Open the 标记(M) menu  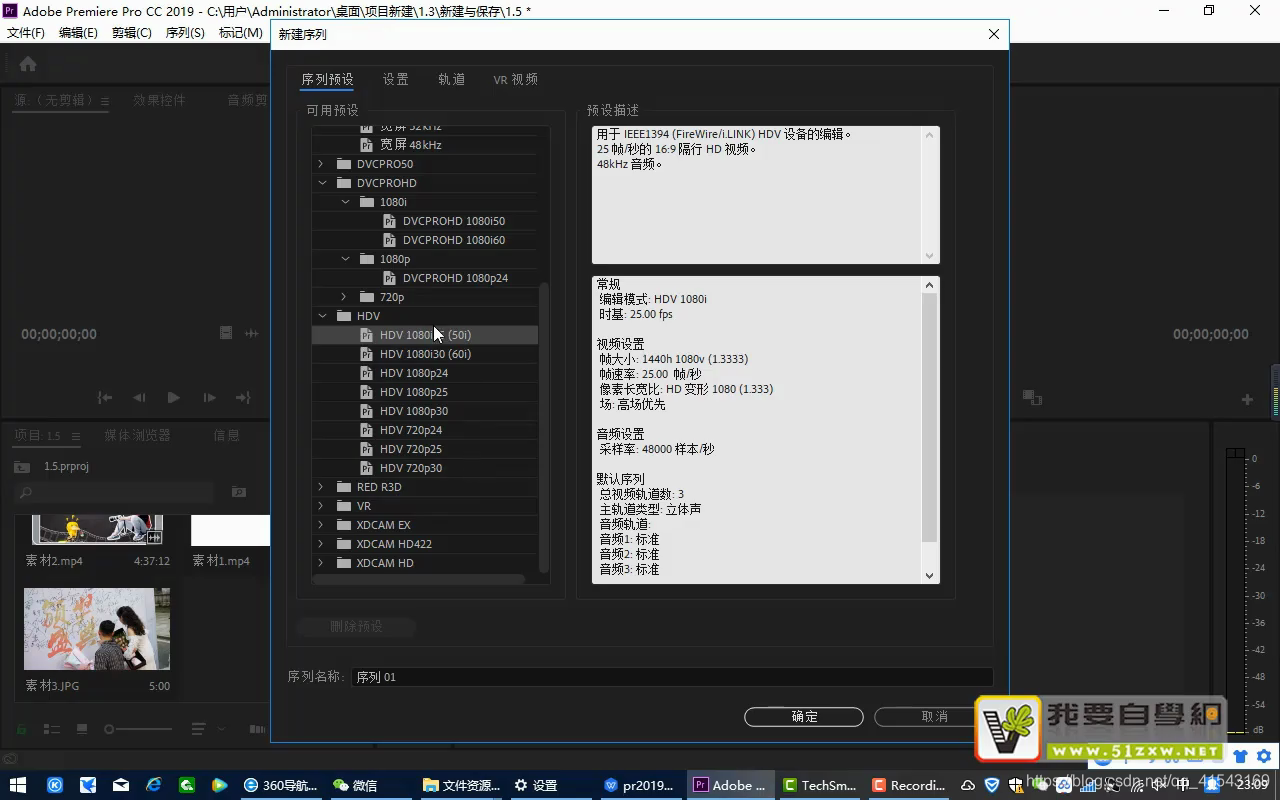240,32
